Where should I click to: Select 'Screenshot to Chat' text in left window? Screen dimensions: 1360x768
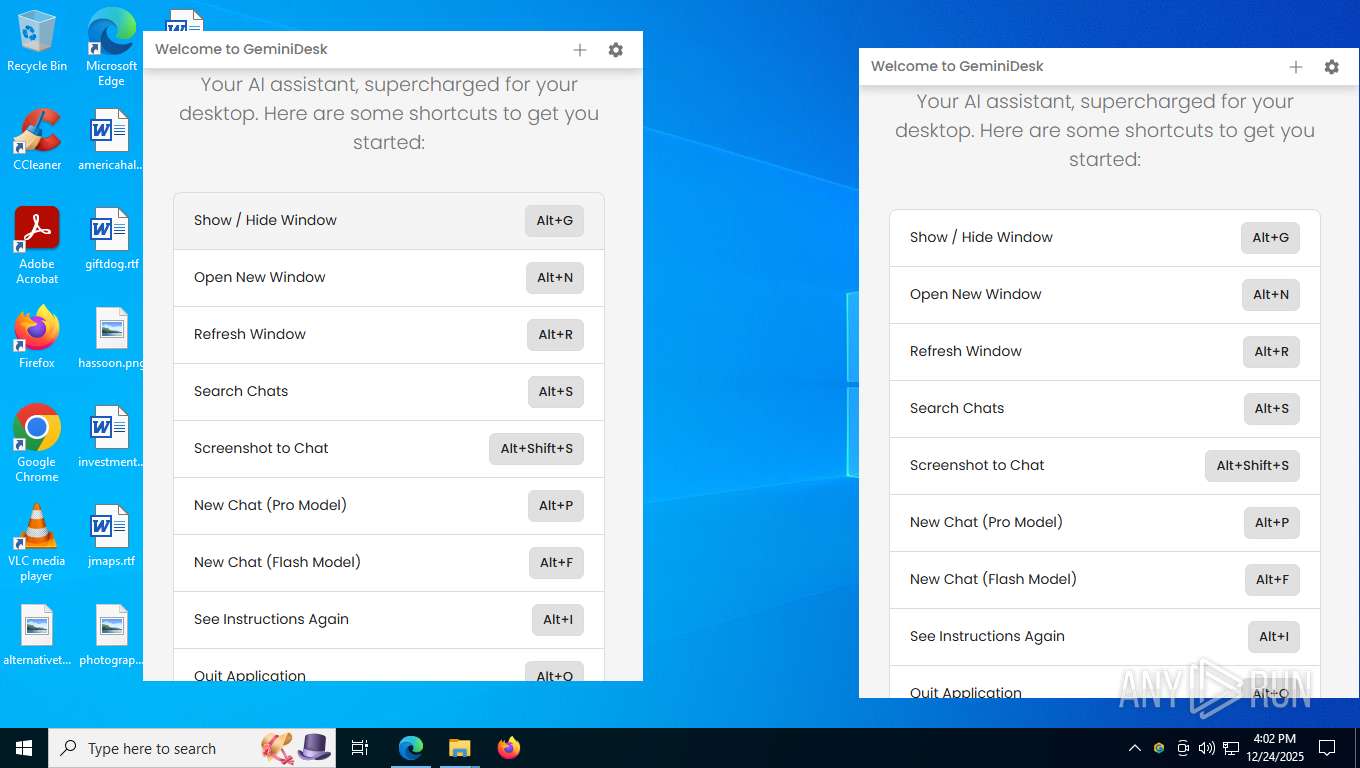[261, 449]
